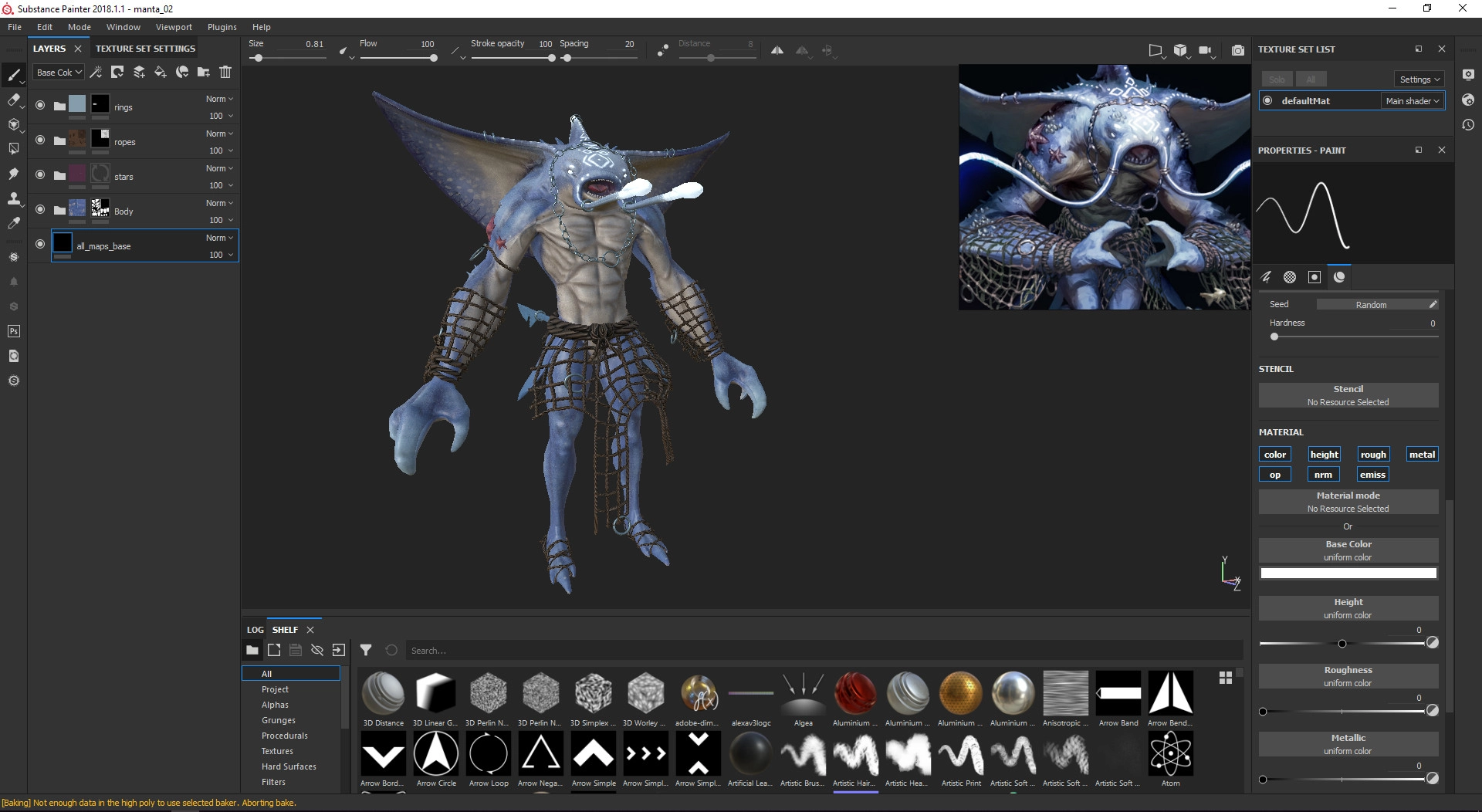Click the white Base Color swatch
1482x812 pixels.
pos(1348,573)
